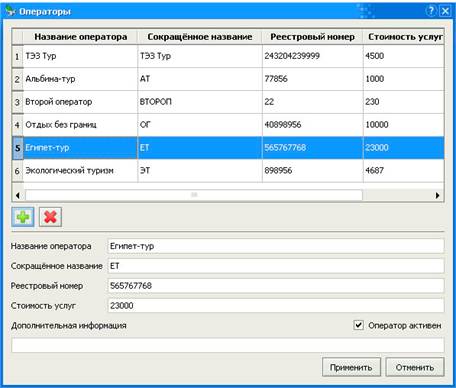The width and height of the screenshot is (456, 388).
Task: Click Сокращённое название column header
Action: pos(200,37)
